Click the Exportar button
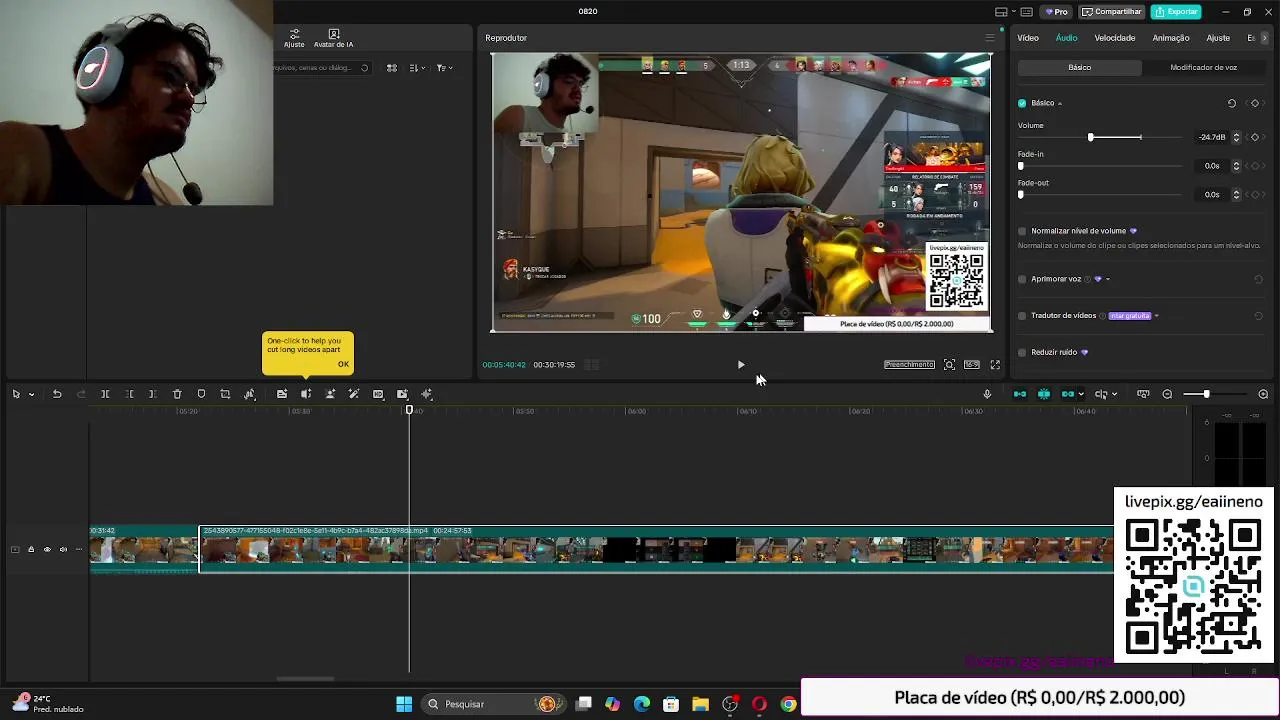The width and height of the screenshot is (1280, 720). [x=1176, y=12]
